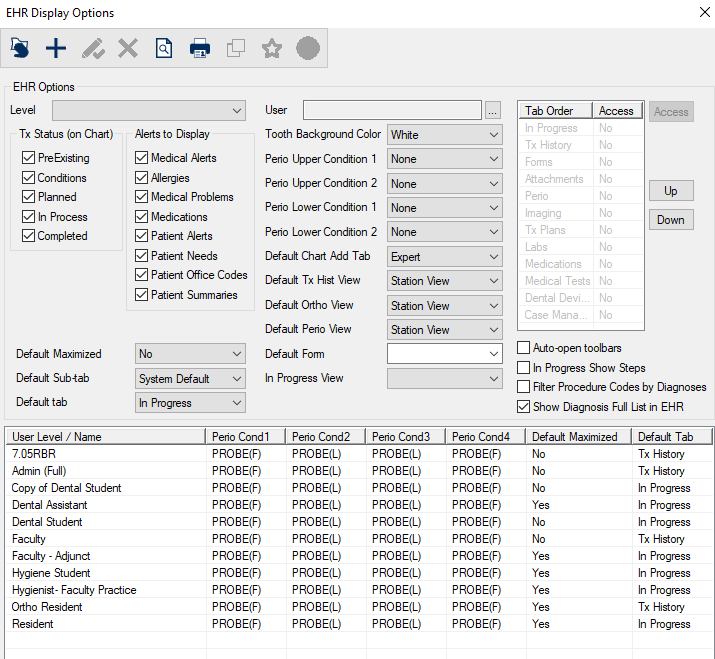The image size is (715, 659).
Task: Click the X delete icon in toolbar
Action: tap(128, 47)
